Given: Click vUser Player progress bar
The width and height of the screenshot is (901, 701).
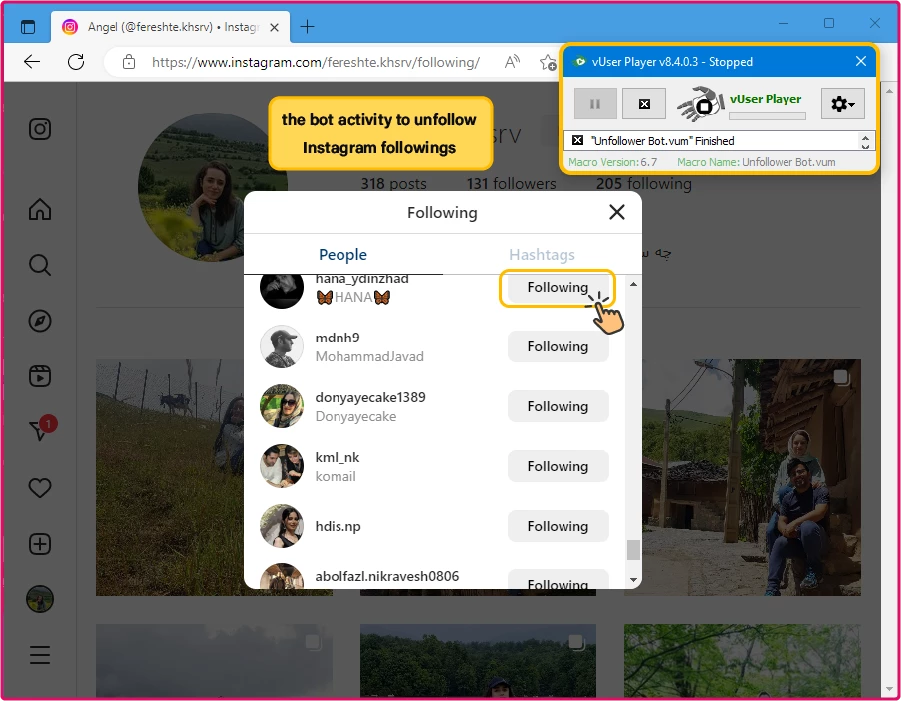Looking at the screenshot, I should [767, 115].
